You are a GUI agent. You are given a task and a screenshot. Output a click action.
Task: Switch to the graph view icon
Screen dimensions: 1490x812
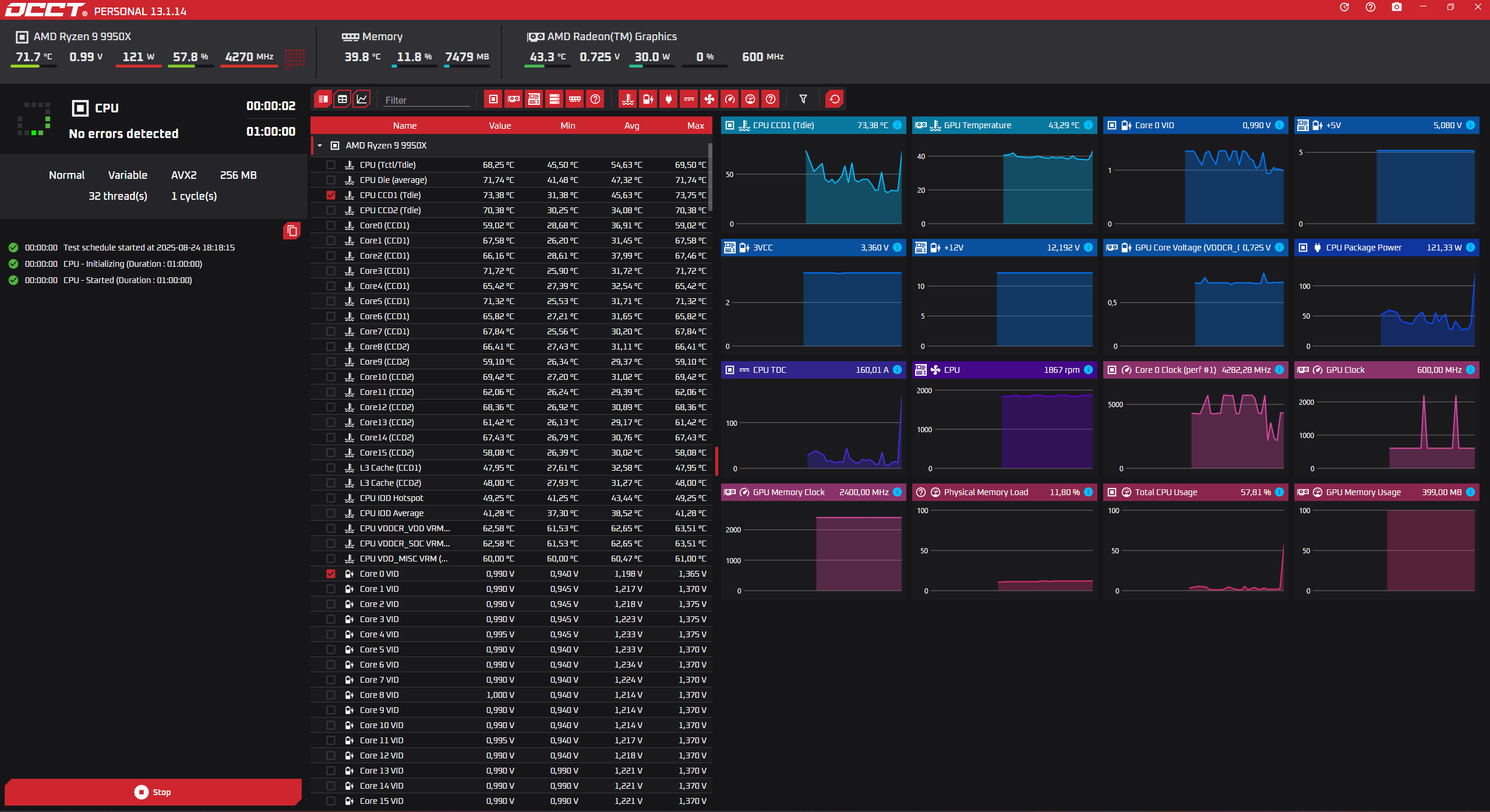pyautogui.click(x=362, y=100)
